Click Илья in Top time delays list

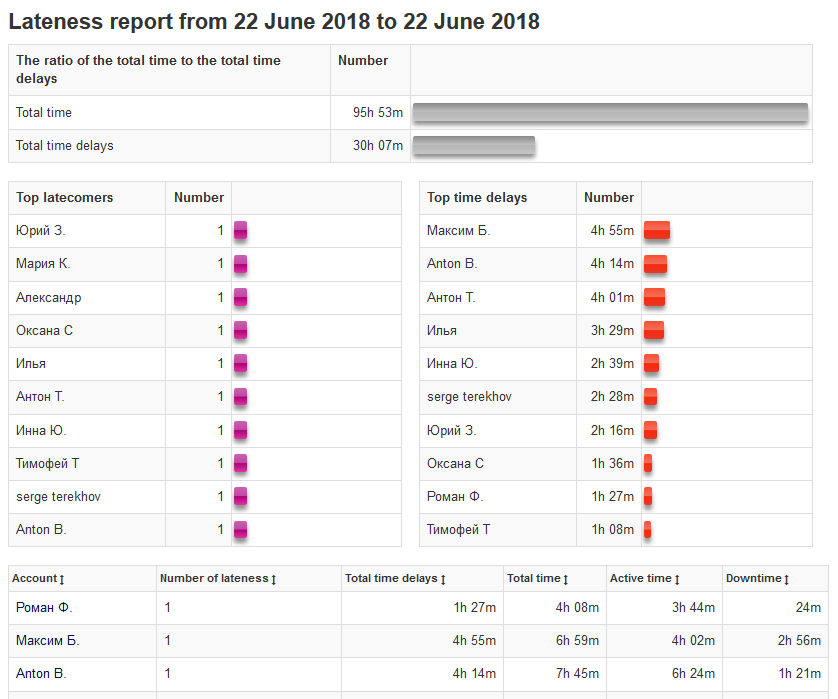pos(442,330)
